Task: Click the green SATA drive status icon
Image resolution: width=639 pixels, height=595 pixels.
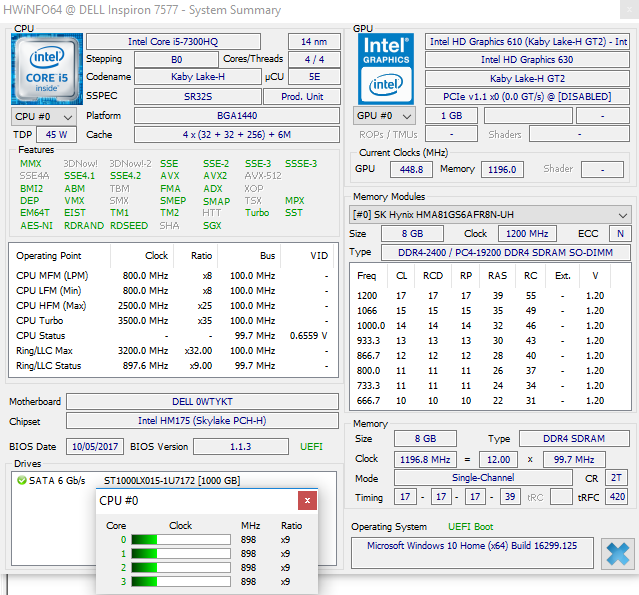Action: coord(22,480)
